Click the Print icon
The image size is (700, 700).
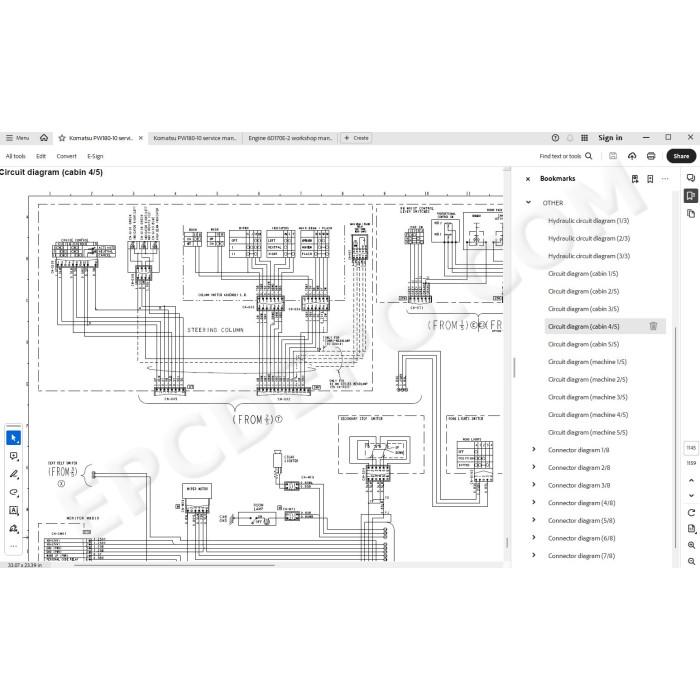click(x=651, y=156)
